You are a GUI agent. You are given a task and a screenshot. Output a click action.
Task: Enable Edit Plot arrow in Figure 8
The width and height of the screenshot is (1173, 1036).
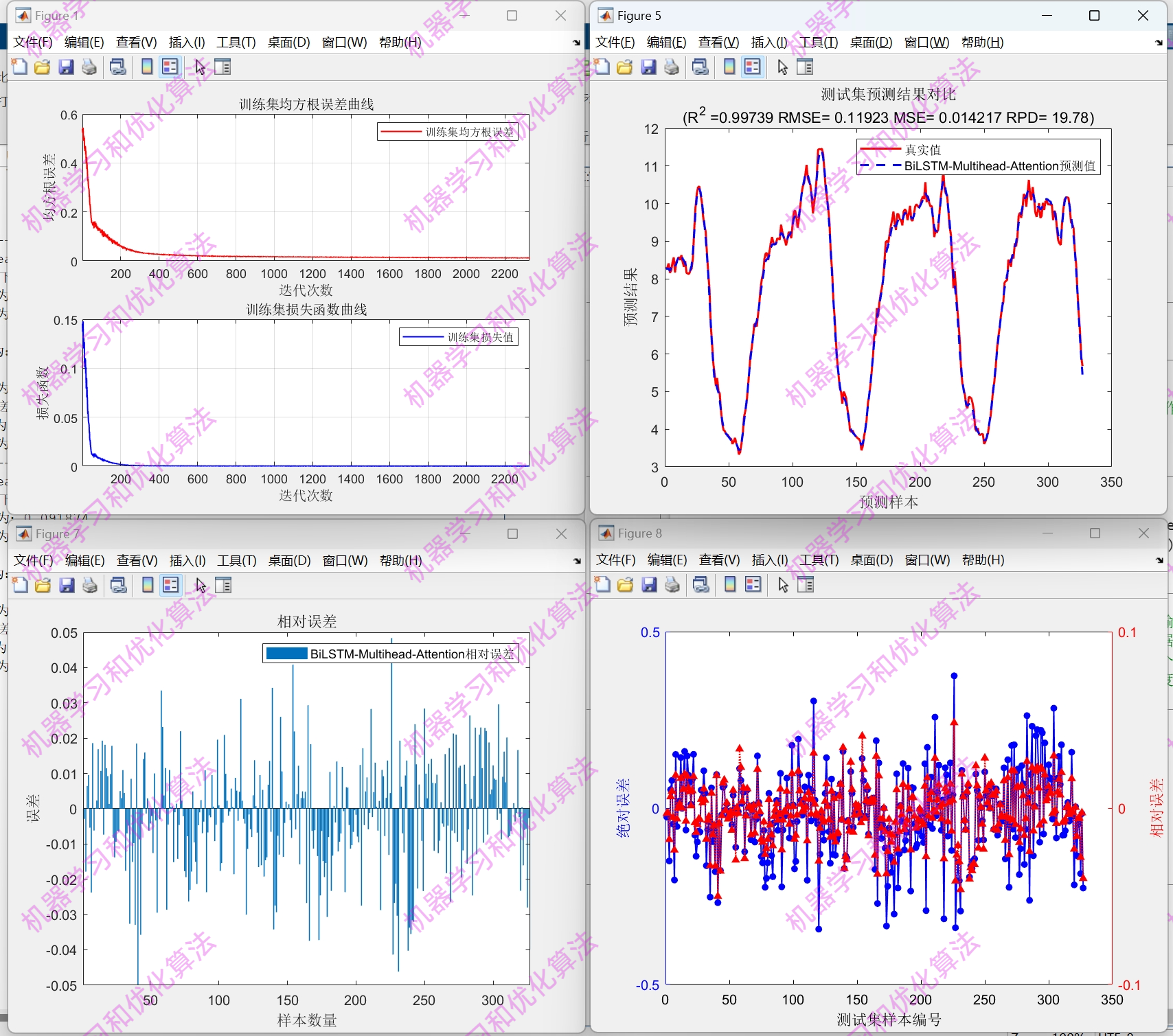pos(783,584)
